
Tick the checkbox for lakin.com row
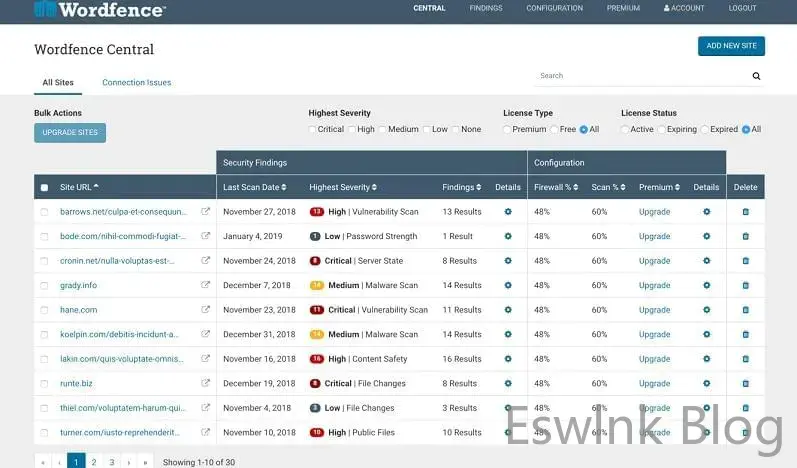[44, 359]
